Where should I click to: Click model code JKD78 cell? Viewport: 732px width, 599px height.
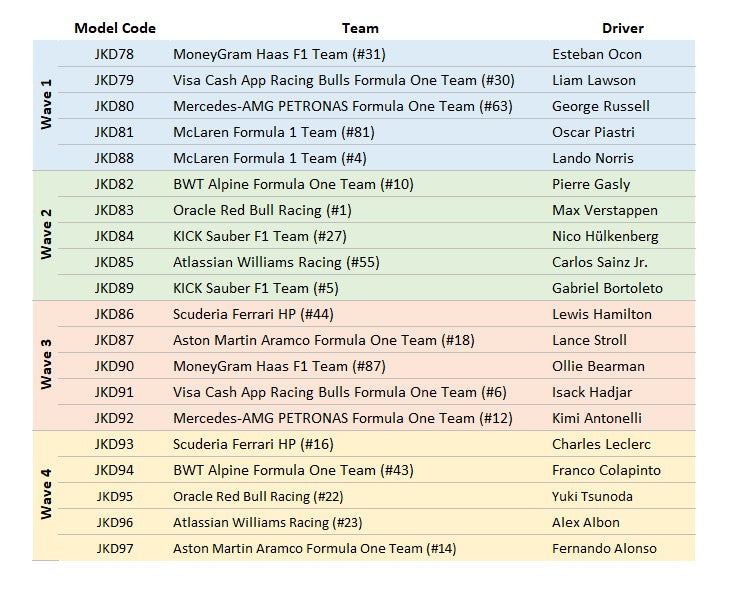point(114,54)
